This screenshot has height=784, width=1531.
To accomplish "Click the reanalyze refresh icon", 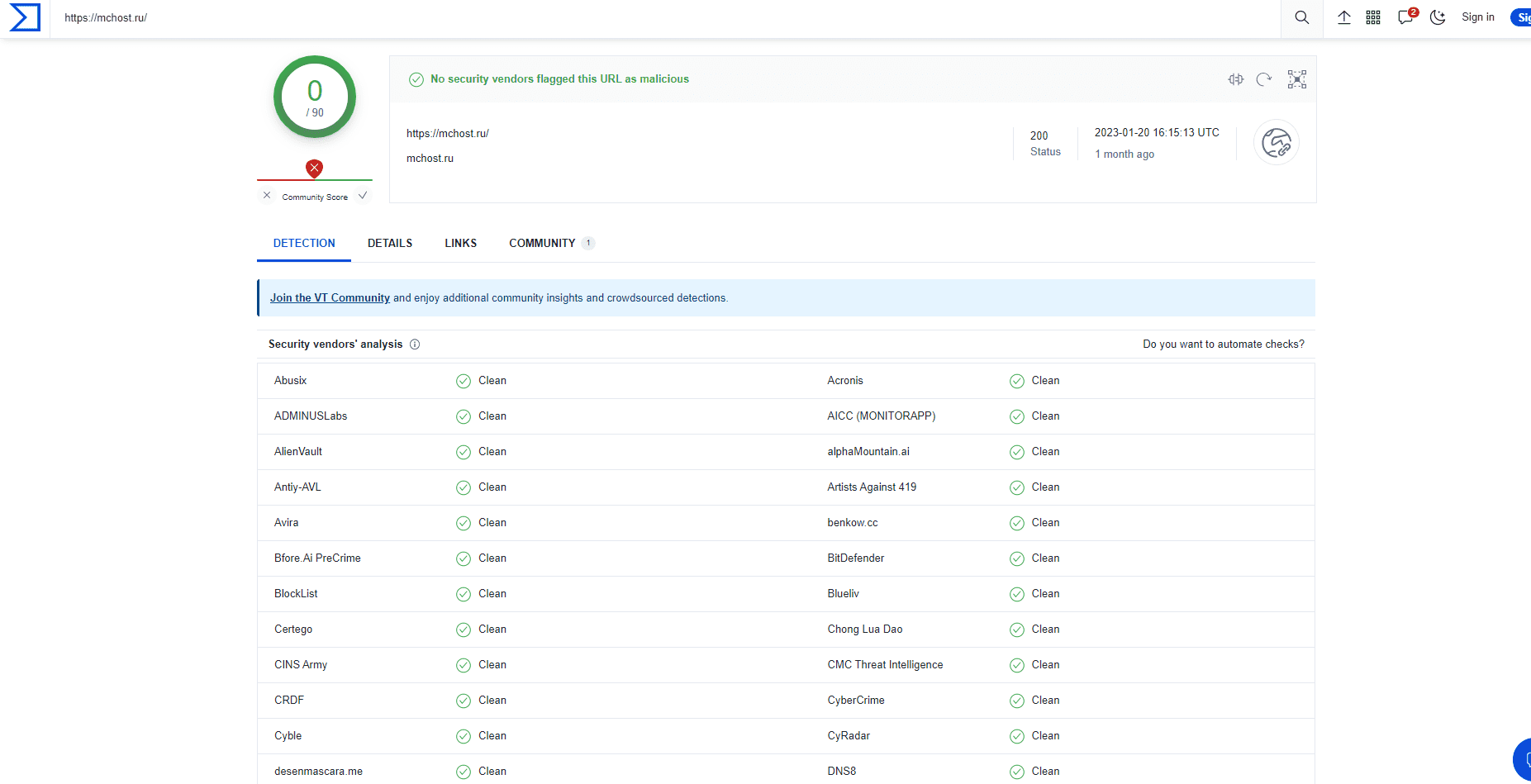I will (x=1263, y=79).
